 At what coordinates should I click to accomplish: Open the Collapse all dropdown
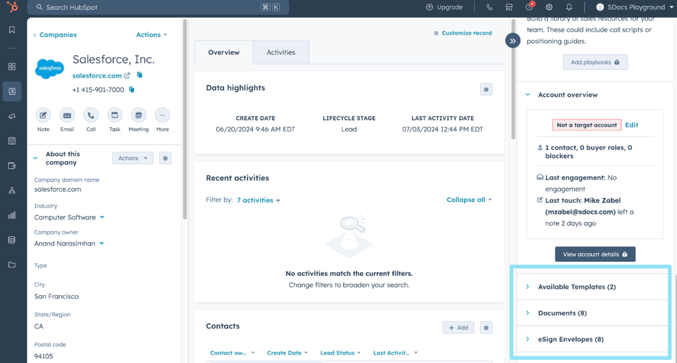pos(469,200)
